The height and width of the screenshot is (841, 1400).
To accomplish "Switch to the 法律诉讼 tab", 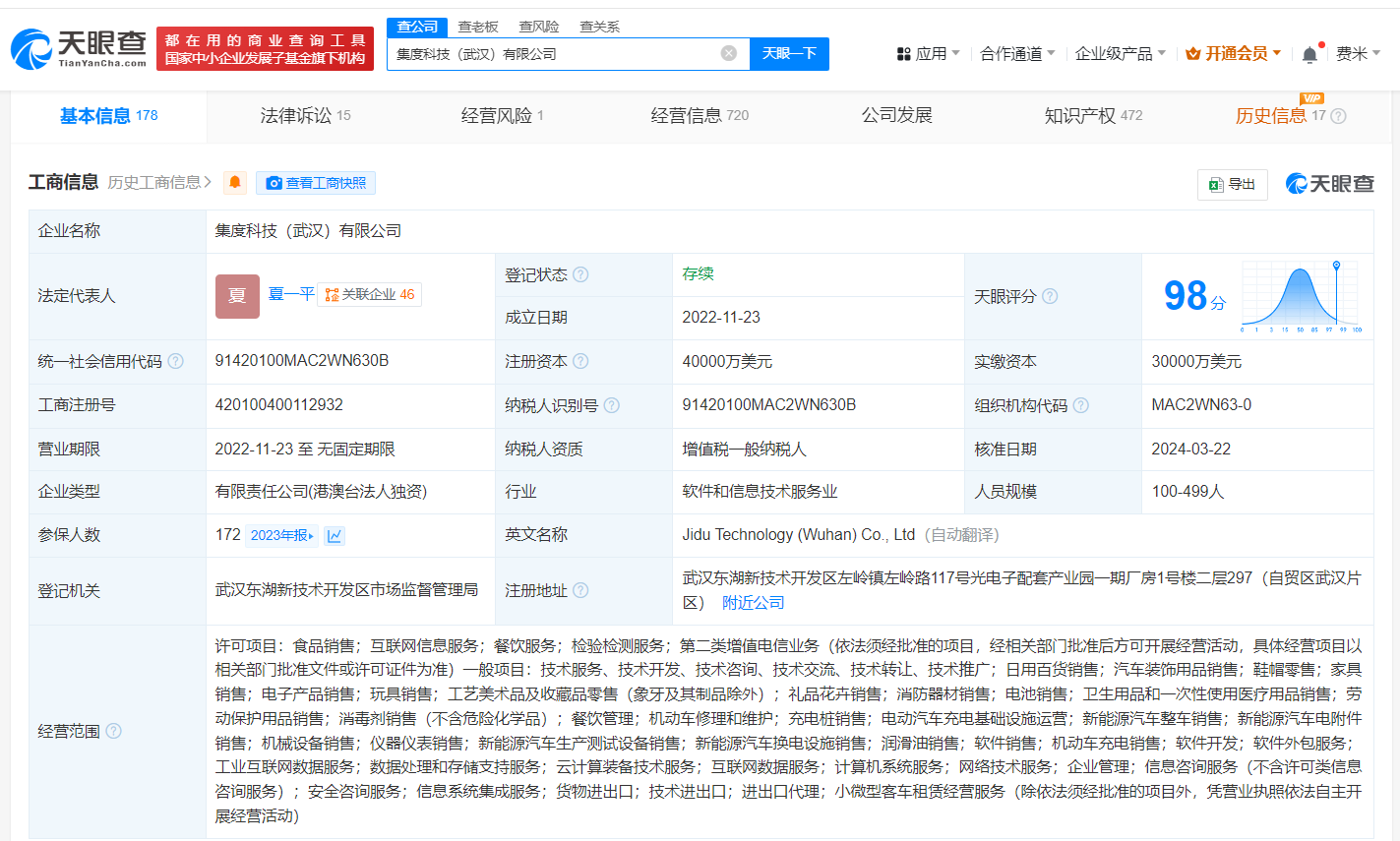I will [x=305, y=116].
